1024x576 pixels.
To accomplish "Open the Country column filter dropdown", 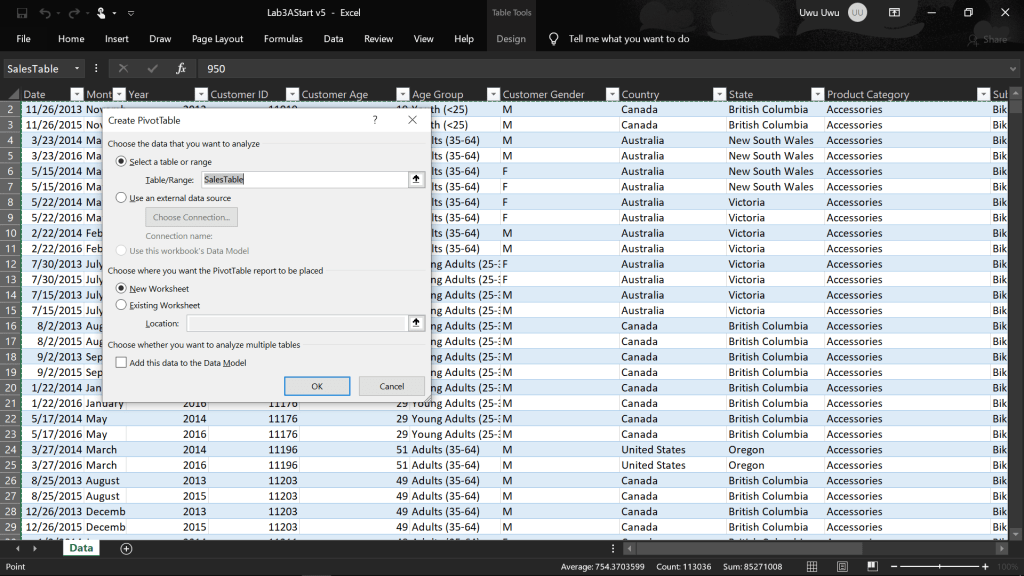I will coord(612,95).
